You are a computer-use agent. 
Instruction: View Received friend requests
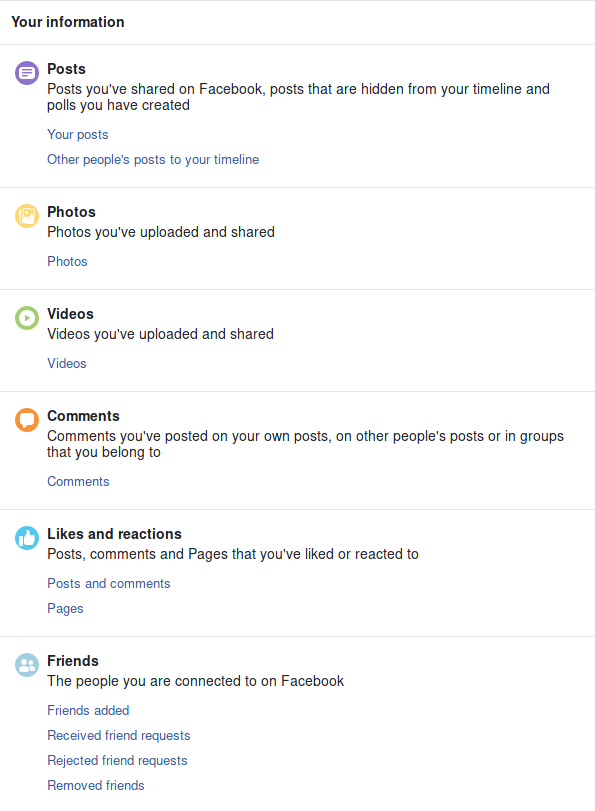click(x=118, y=735)
